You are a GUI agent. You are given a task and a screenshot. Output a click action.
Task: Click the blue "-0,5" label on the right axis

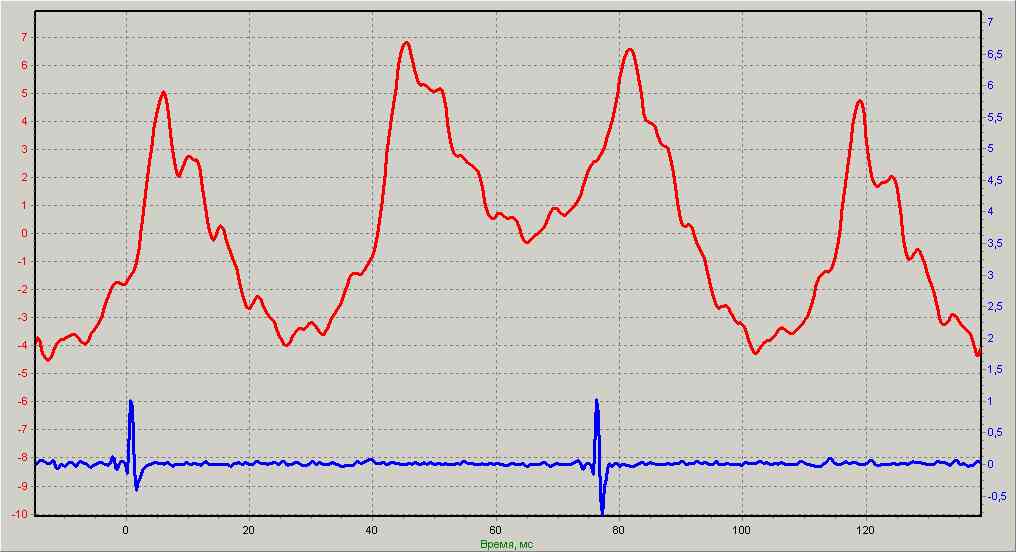tap(998, 496)
